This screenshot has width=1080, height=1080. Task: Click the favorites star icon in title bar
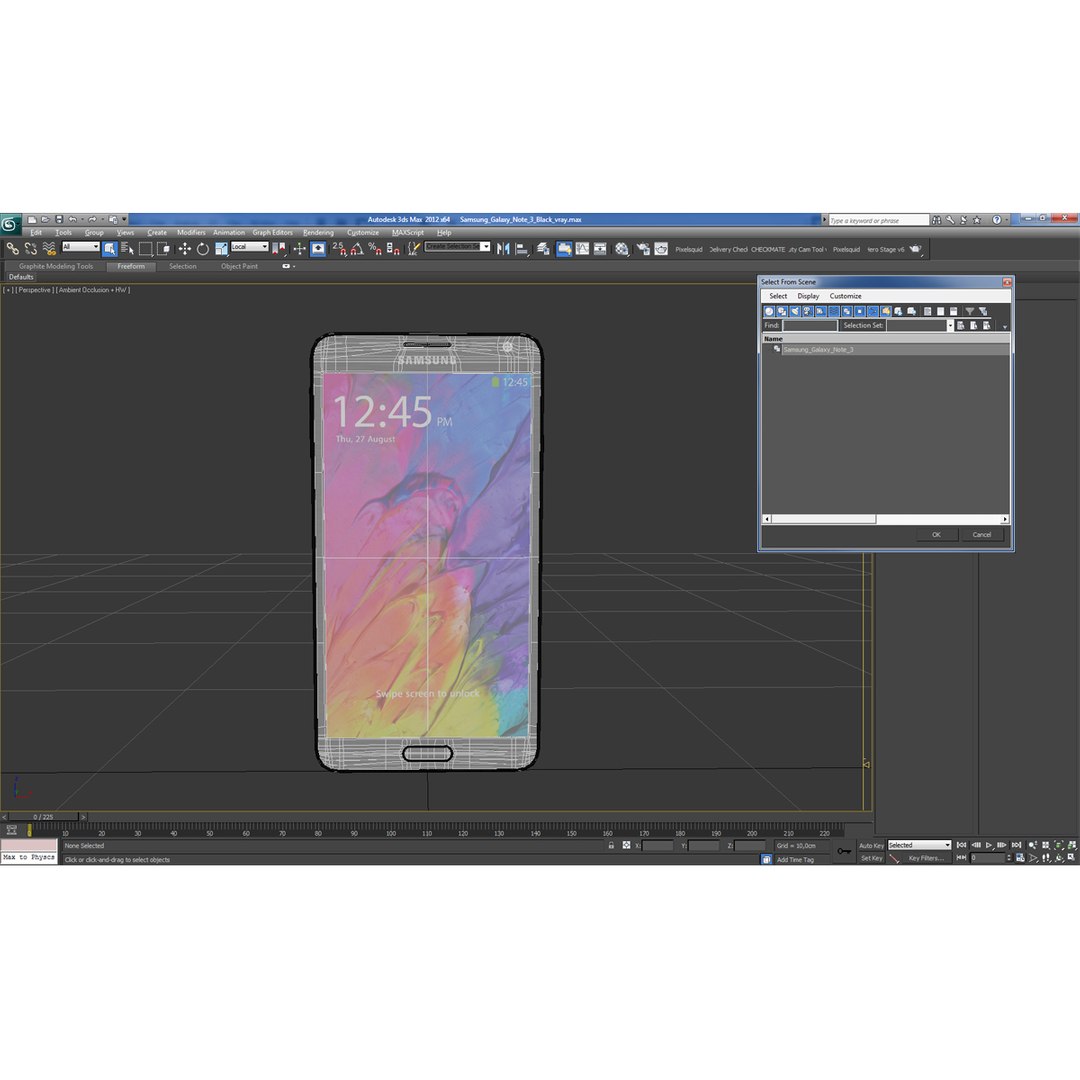point(977,220)
